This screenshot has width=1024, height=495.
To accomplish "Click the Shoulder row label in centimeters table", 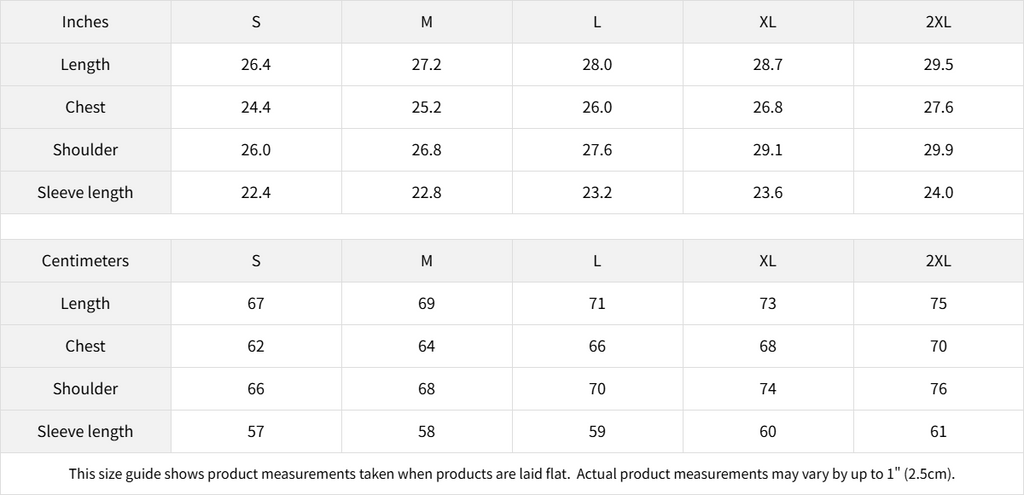I will click(85, 389).
